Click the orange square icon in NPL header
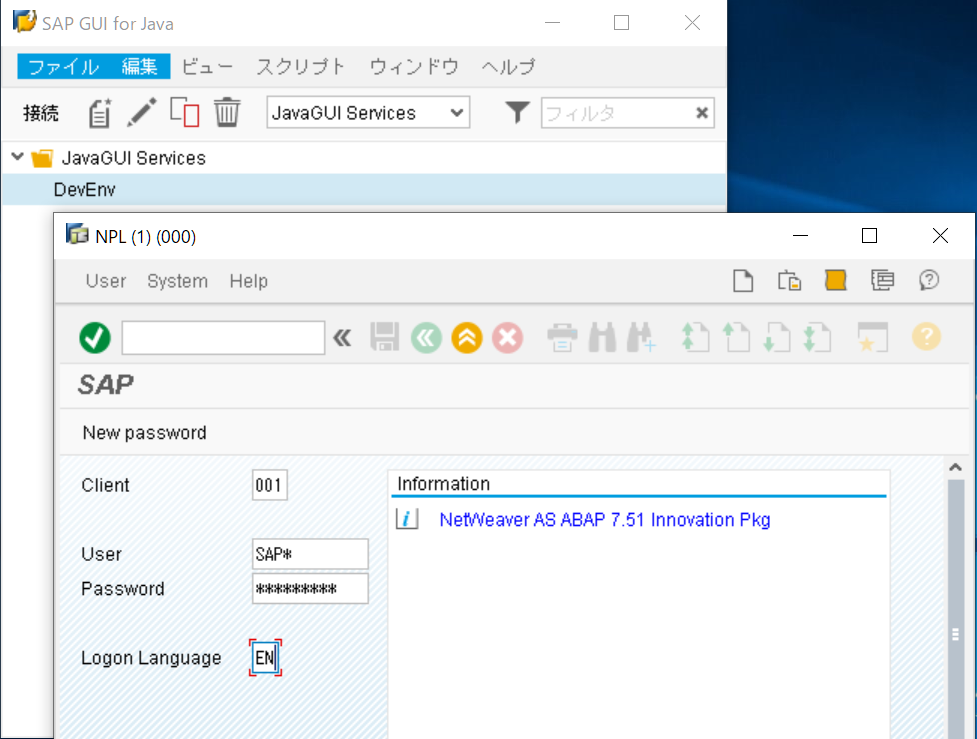The width and height of the screenshot is (977, 739). [836, 280]
